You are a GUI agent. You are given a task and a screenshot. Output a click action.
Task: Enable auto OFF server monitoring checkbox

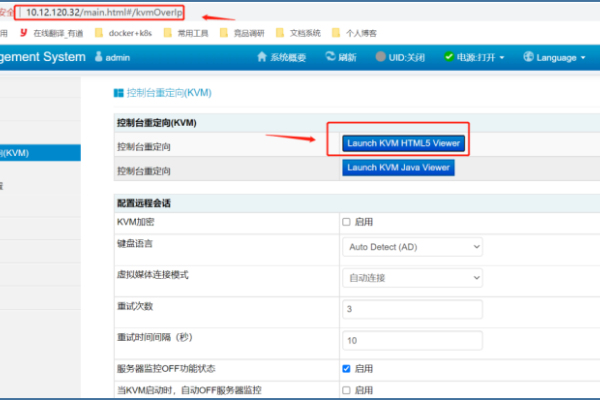point(347,389)
